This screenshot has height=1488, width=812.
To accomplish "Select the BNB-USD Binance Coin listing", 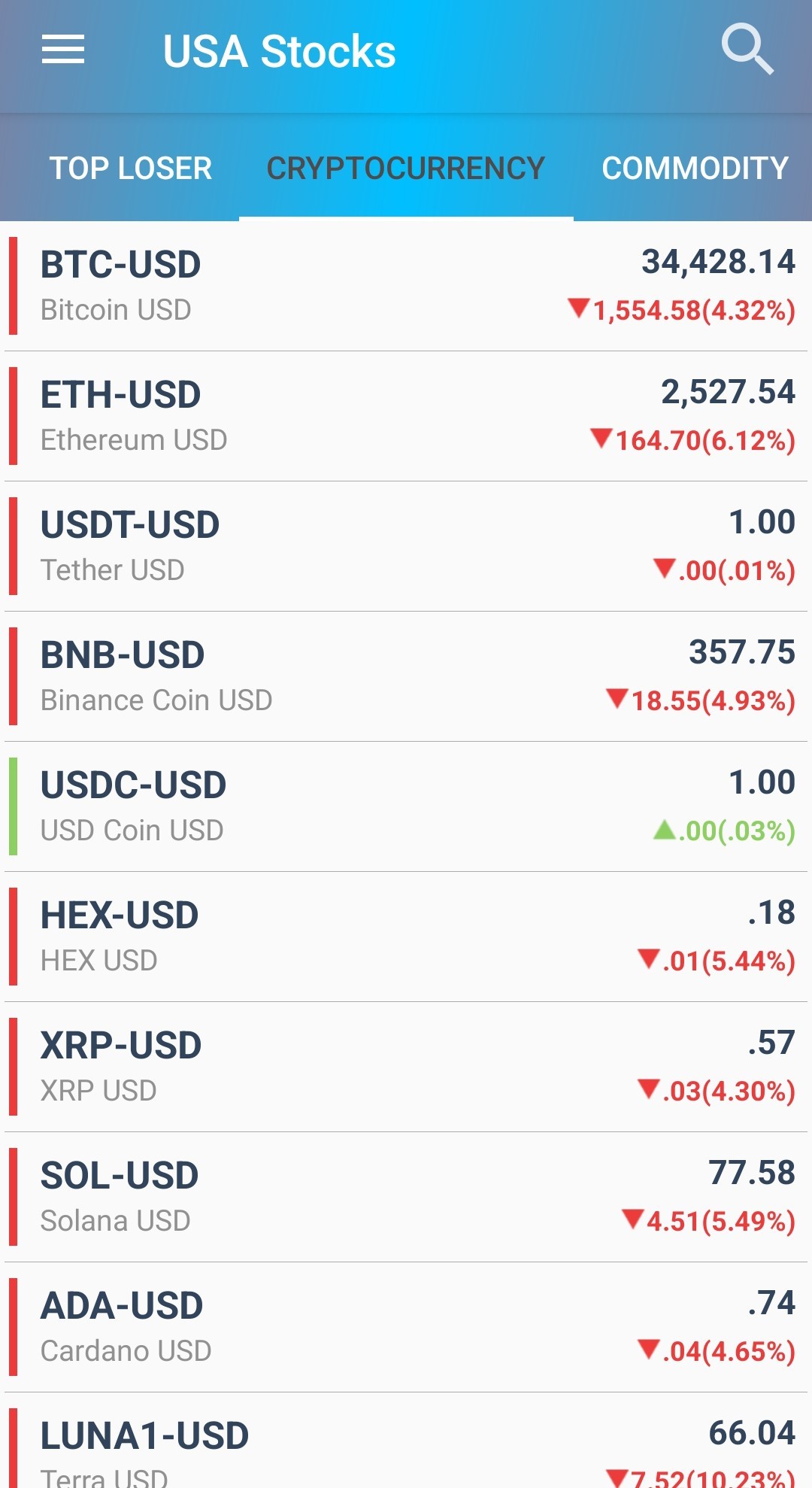I will pyautogui.click(x=406, y=676).
